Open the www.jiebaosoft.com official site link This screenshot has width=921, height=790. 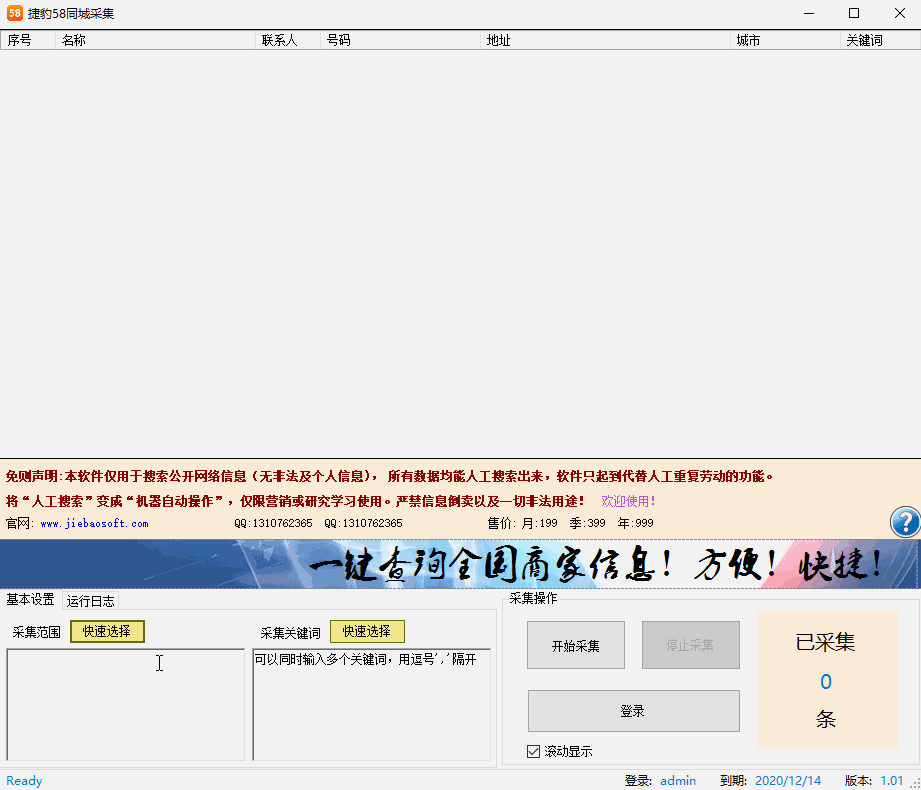point(95,523)
